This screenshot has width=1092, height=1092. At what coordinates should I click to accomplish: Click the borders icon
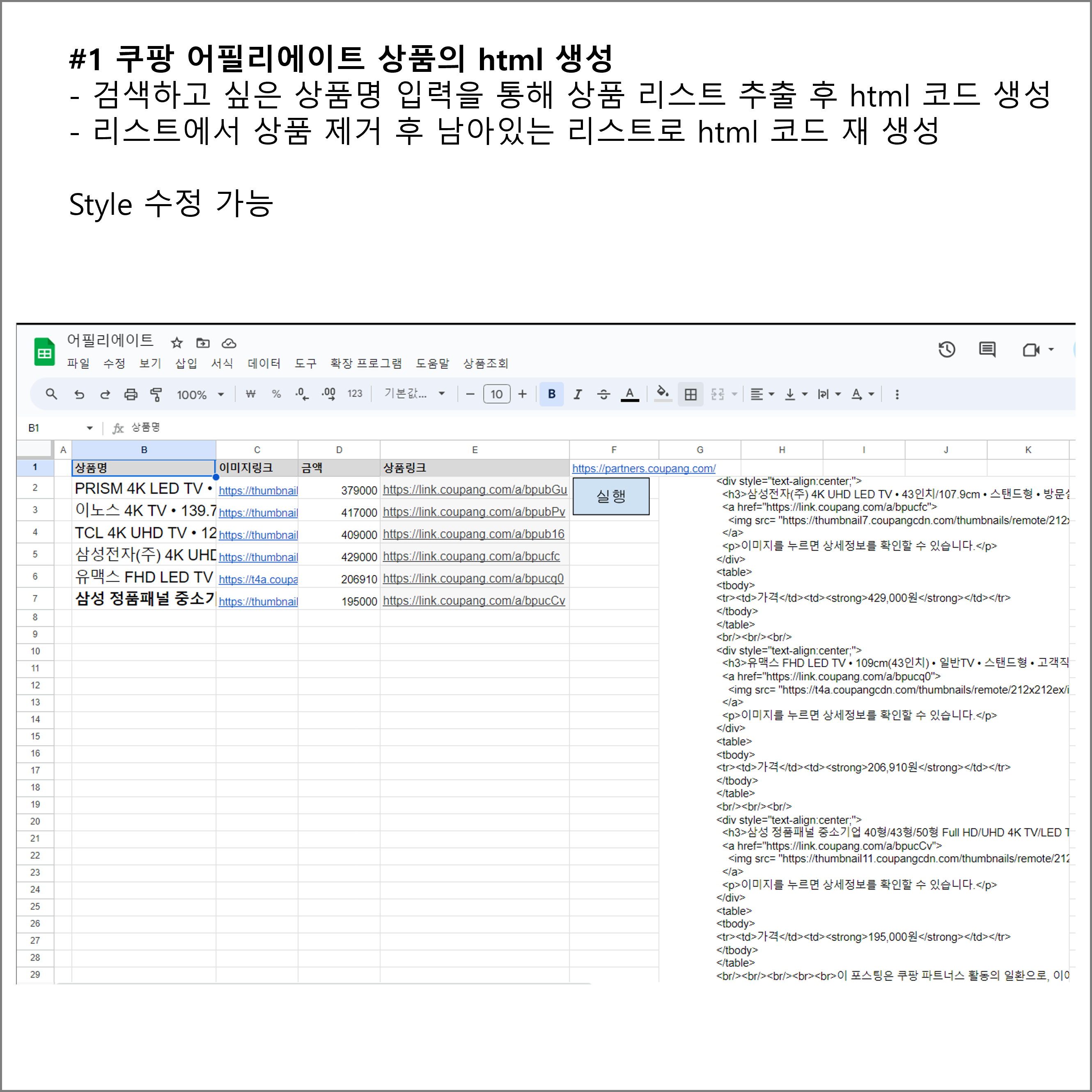[691, 394]
